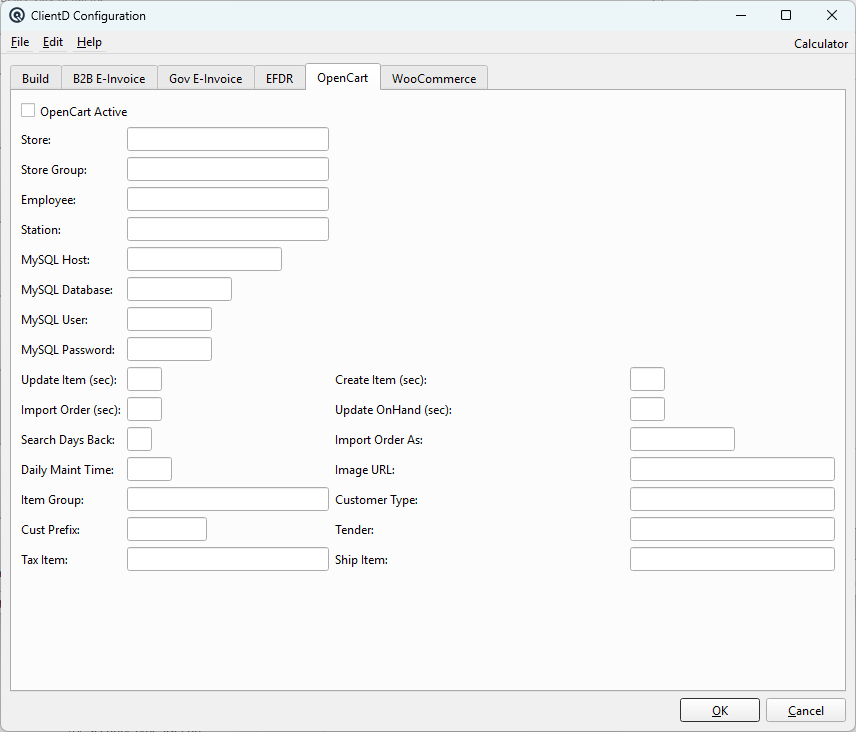
Task: Focus the Update Item (sec) field
Action: tap(144, 379)
